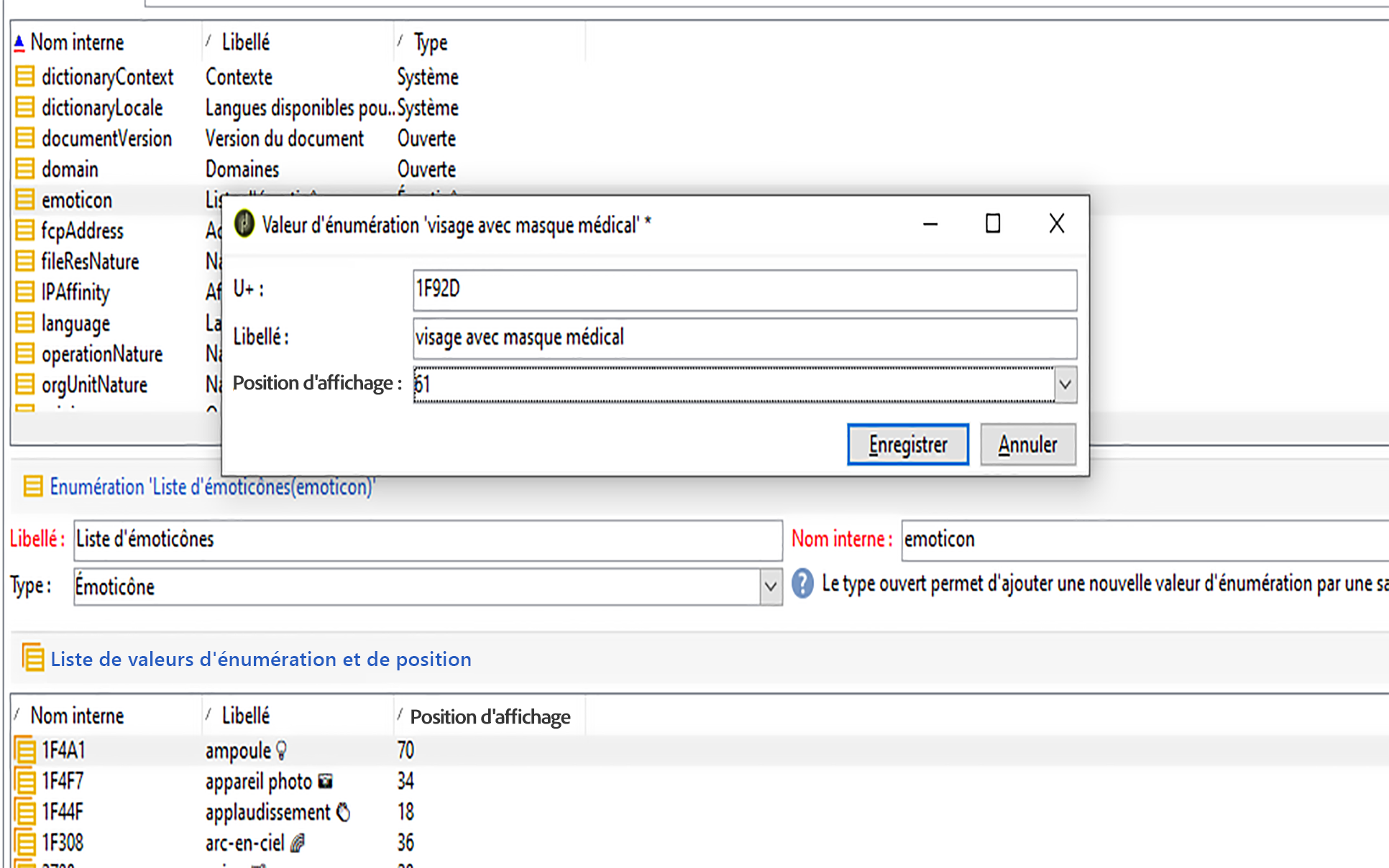Click the 1F44F applaudissement value icon
The image size is (1389, 868).
24,812
